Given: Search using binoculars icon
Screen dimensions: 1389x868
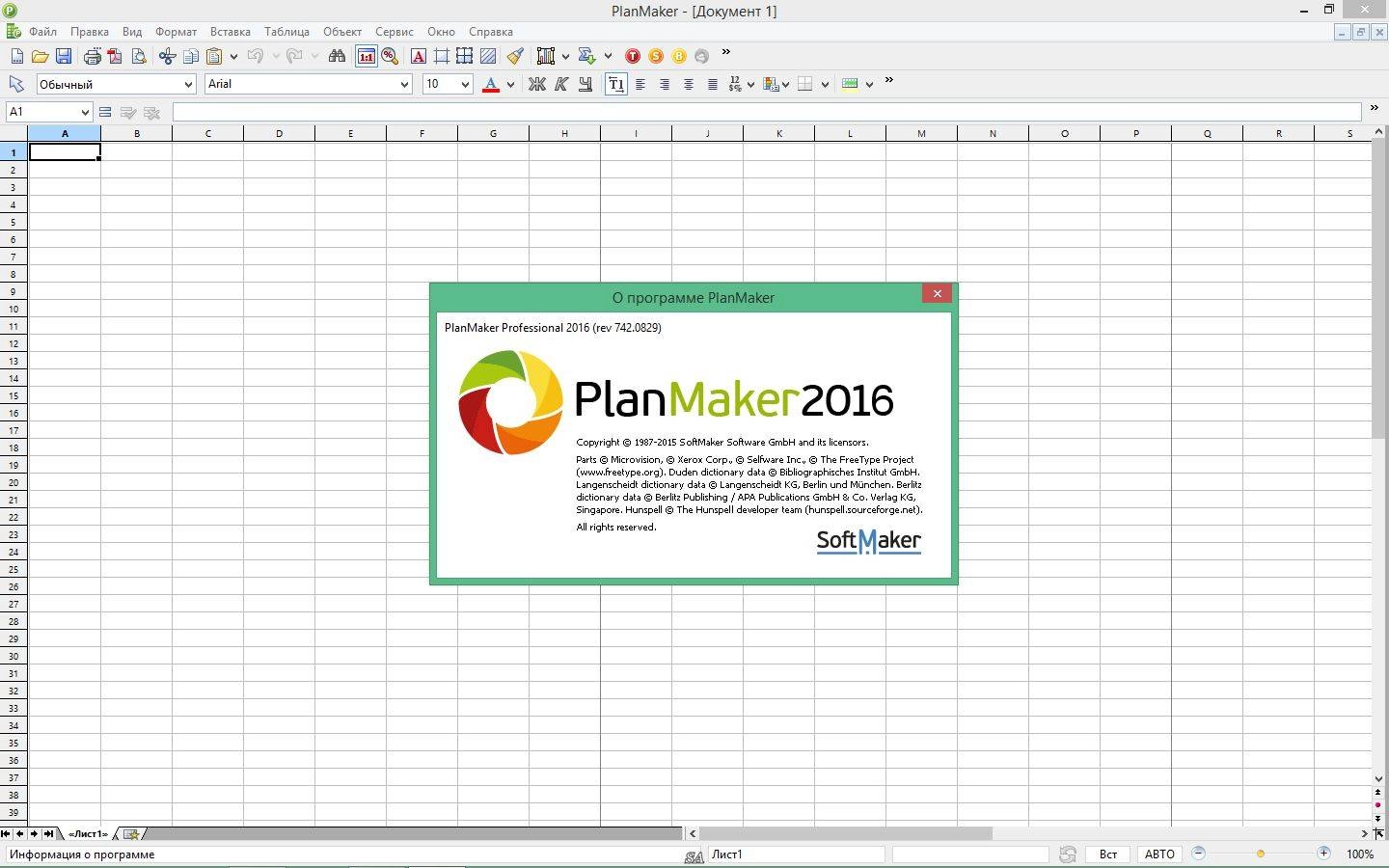Looking at the screenshot, I should (337, 56).
